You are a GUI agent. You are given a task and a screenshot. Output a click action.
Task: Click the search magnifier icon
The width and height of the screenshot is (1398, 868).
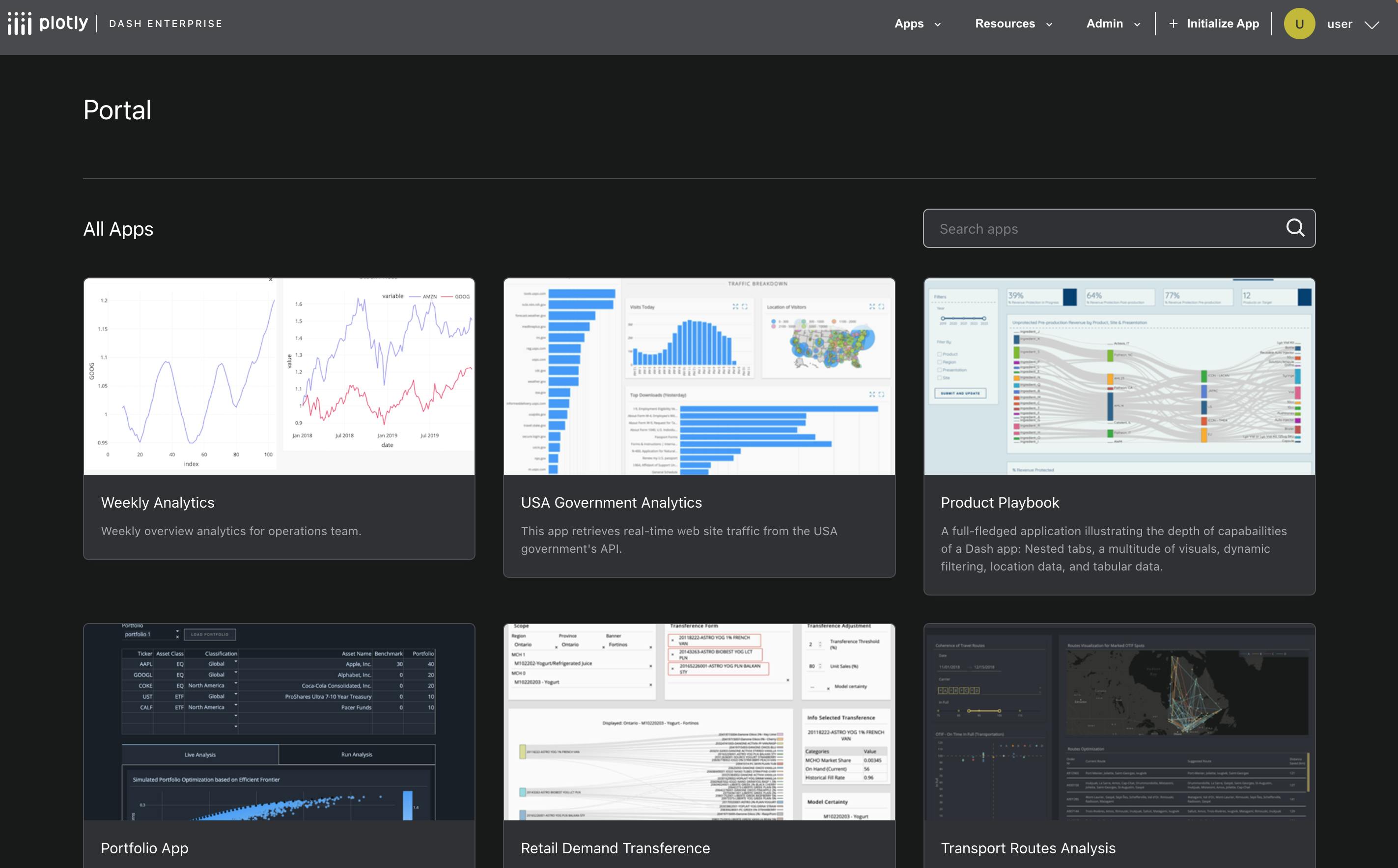pos(1295,228)
